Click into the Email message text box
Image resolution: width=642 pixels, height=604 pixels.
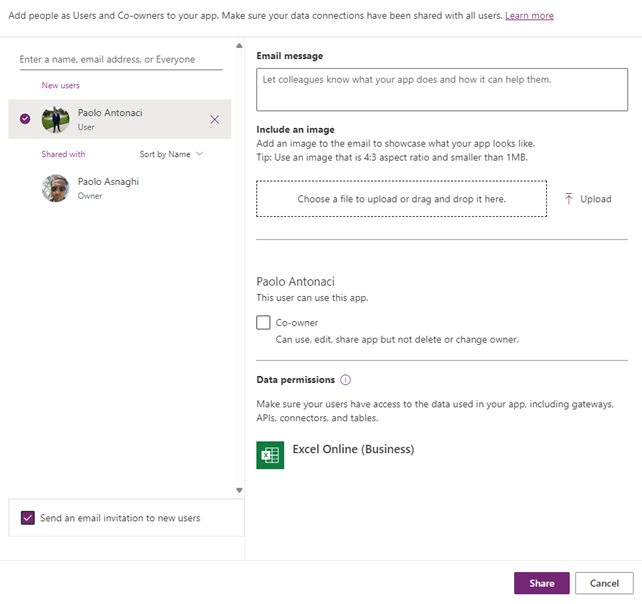[442, 90]
